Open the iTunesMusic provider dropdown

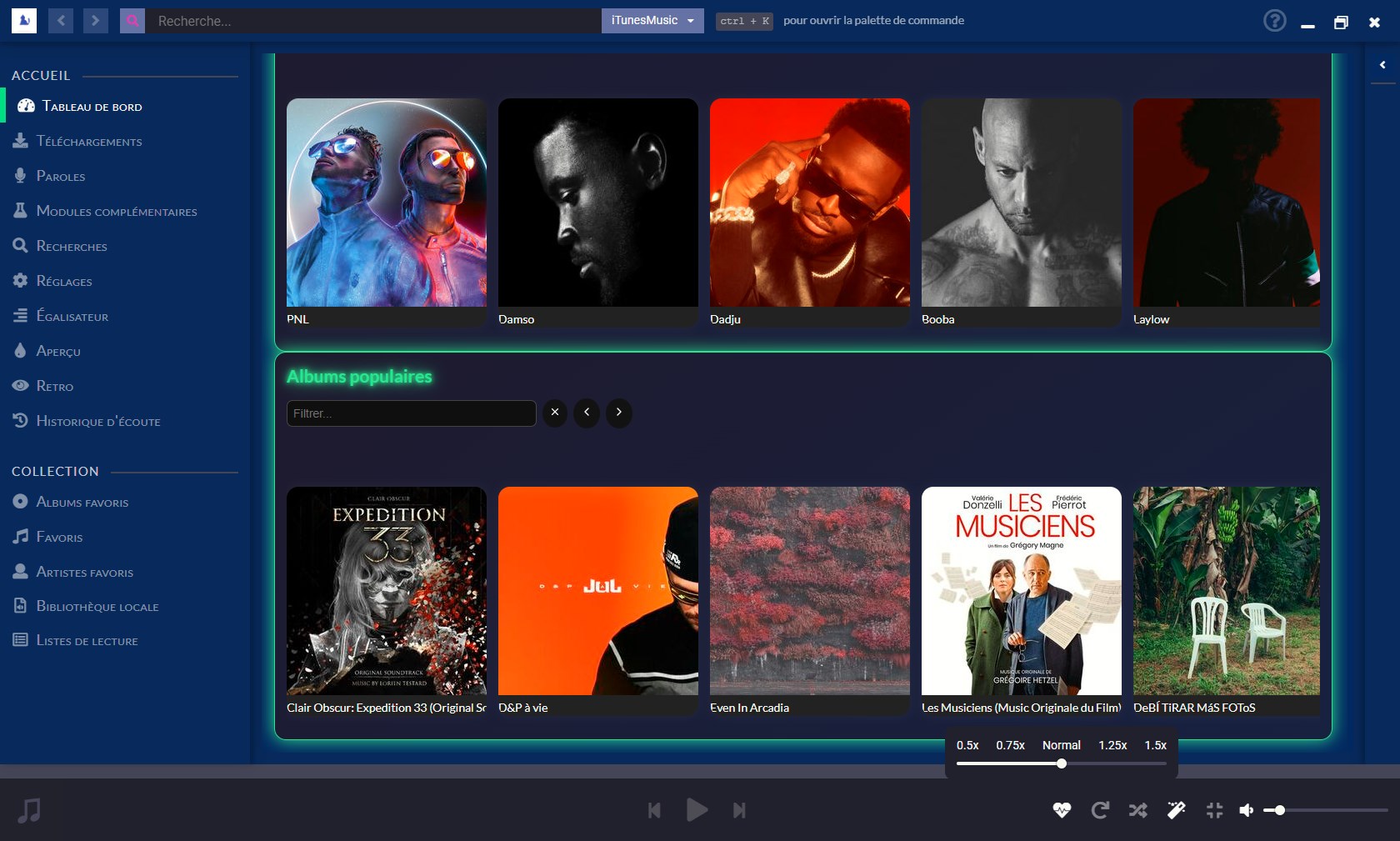click(652, 21)
